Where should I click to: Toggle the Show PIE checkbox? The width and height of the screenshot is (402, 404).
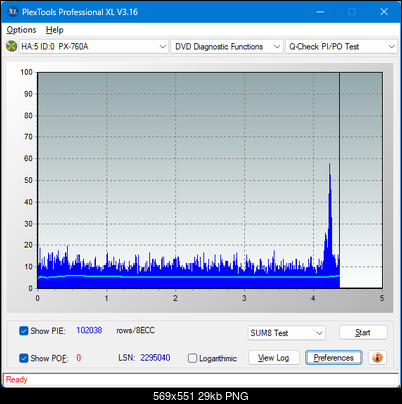pos(24,331)
